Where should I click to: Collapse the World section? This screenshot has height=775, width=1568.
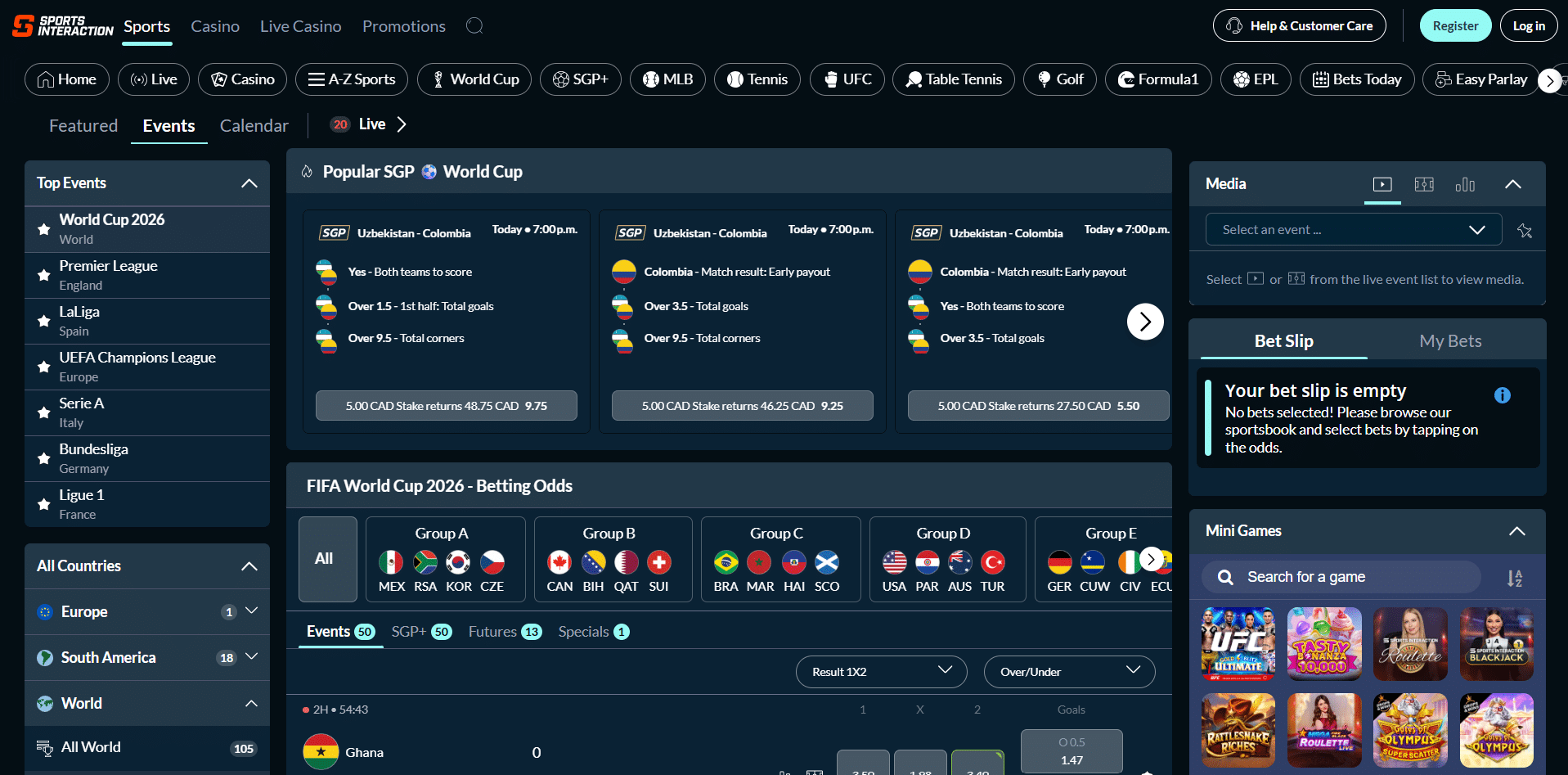(x=251, y=704)
